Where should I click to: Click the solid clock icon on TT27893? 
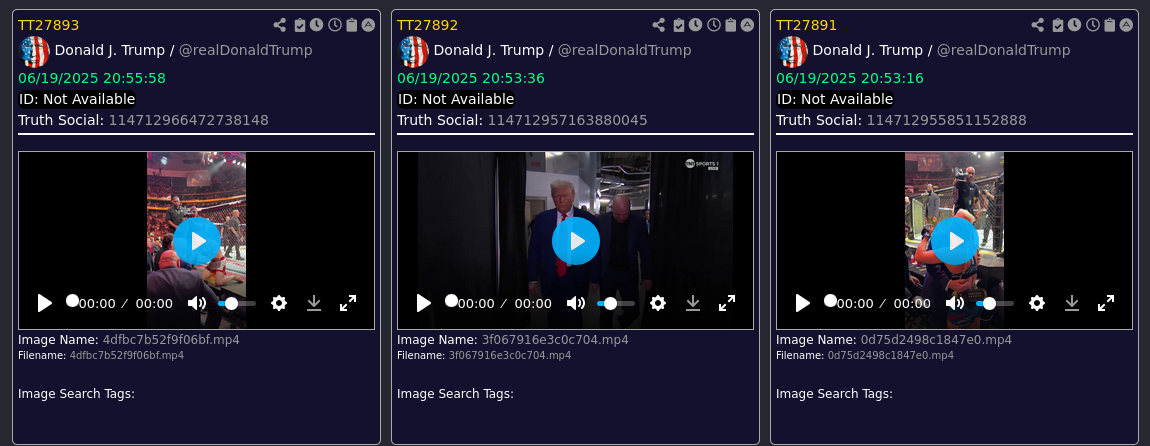(316, 25)
